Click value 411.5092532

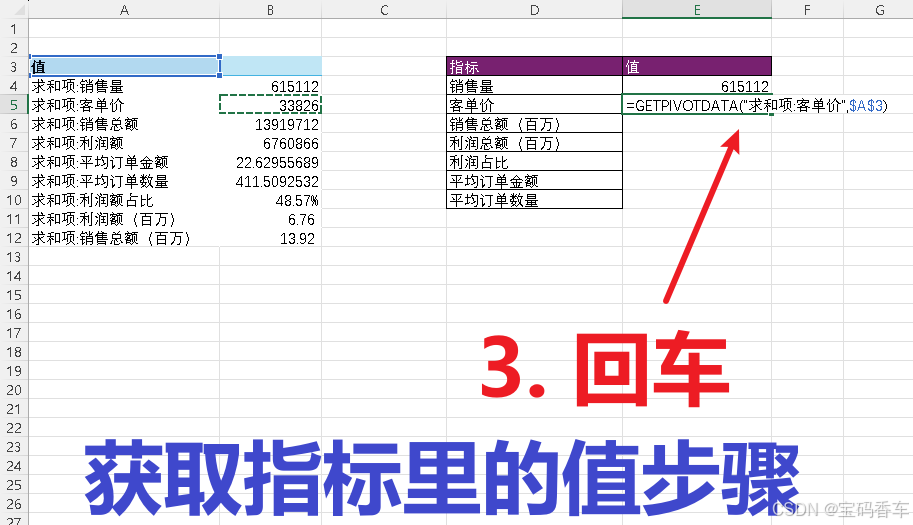click(x=271, y=181)
